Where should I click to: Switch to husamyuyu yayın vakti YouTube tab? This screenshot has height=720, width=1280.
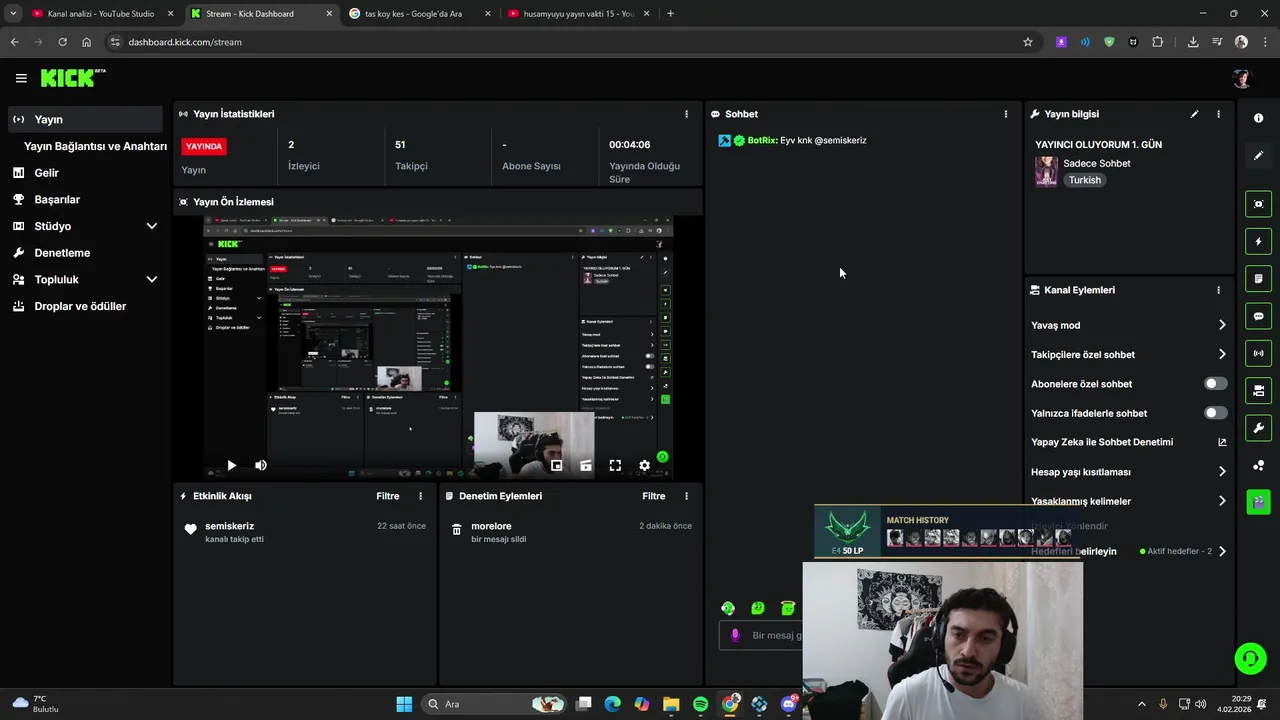click(578, 14)
